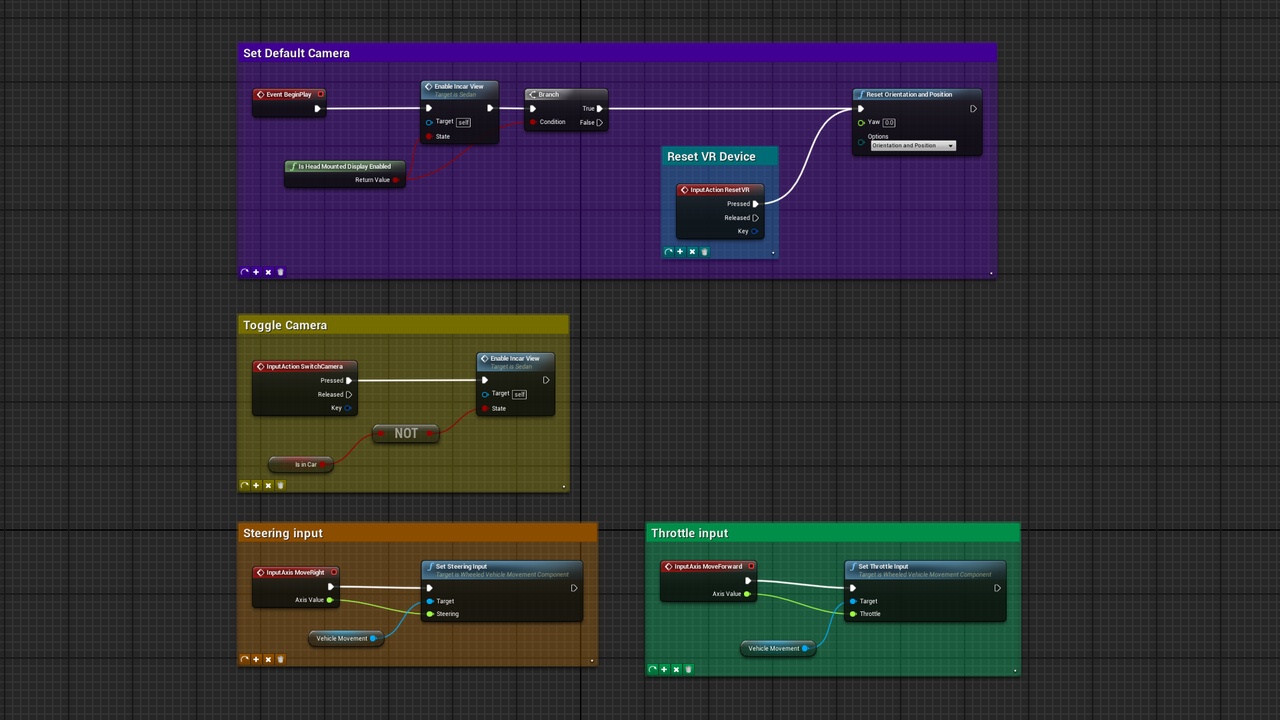This screenshot has width=1280, height=720.
Task: Click the plus icon in Reset VR Device comment
Action: click(x=680, y=252)
